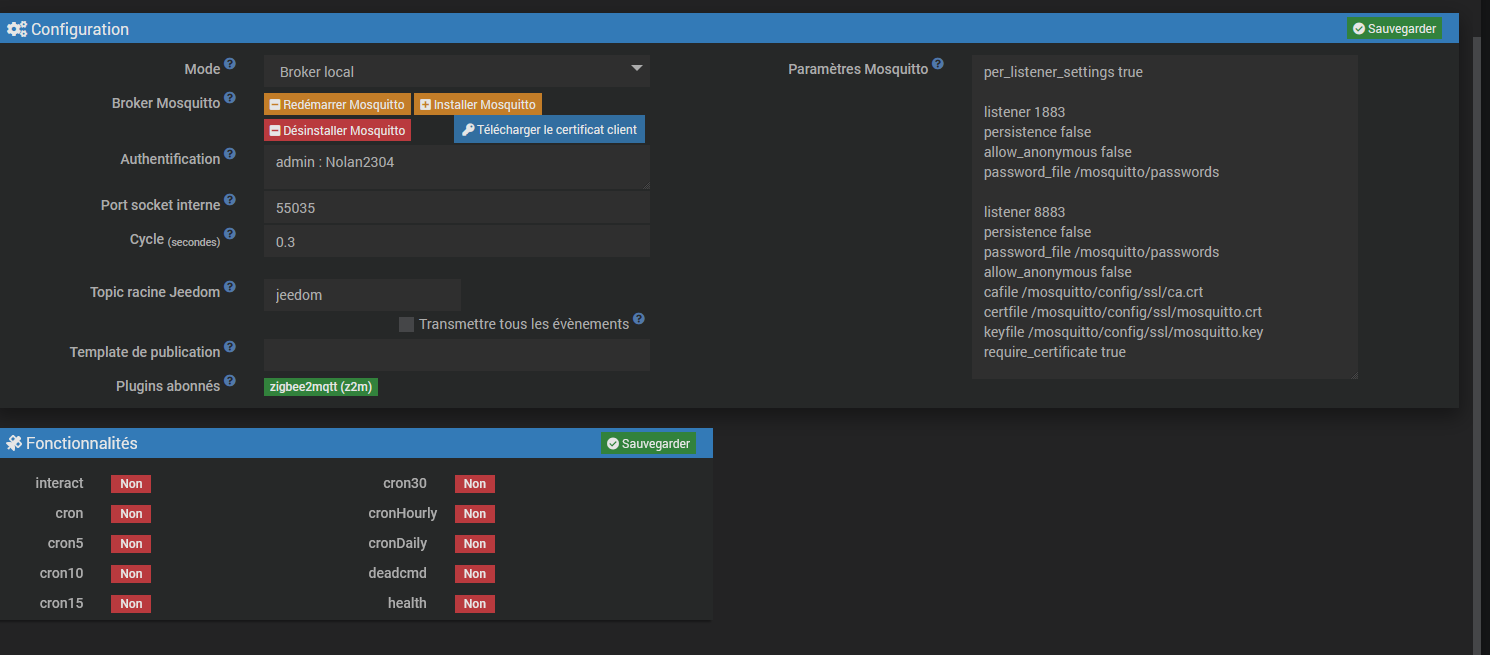Click help icon next to Mode label
The width and height of the screenshot is (1490, 655).
tap(230, 64)
